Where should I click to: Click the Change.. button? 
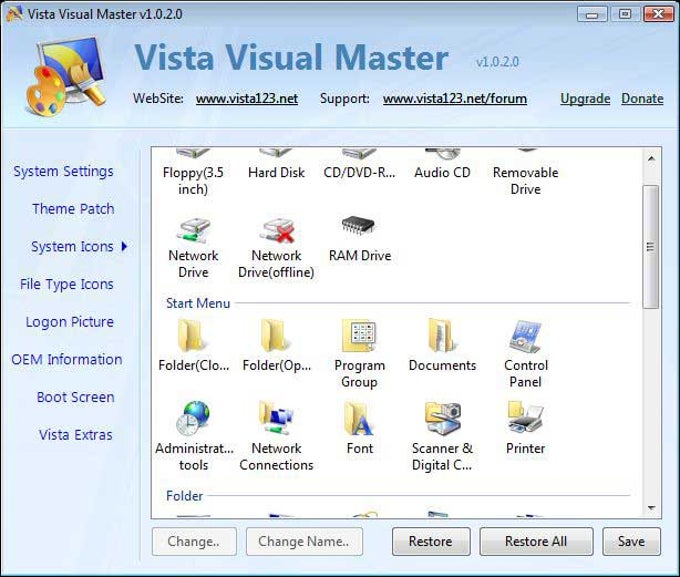tap(194, 541)
